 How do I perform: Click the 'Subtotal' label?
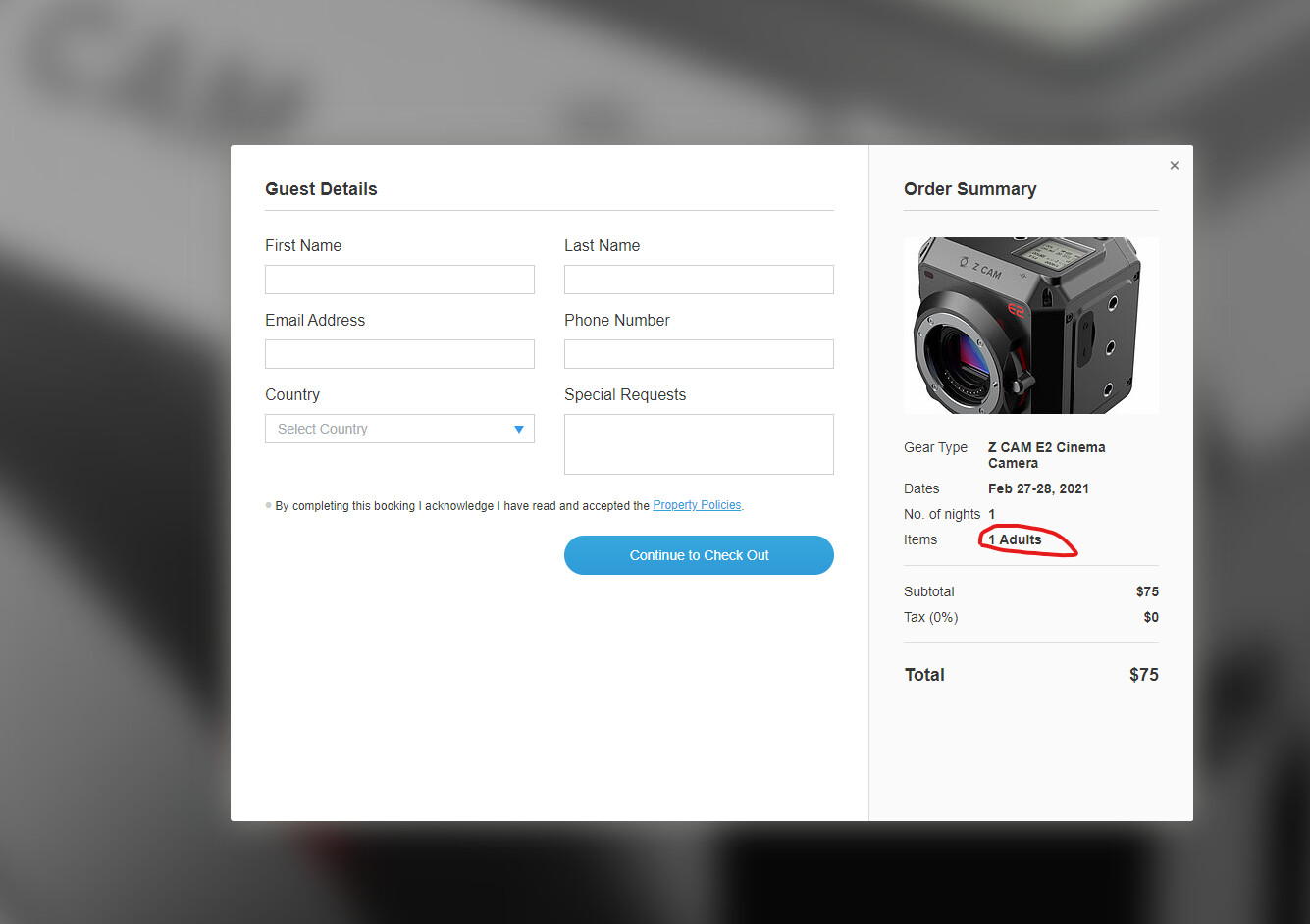tap(928, 591)
